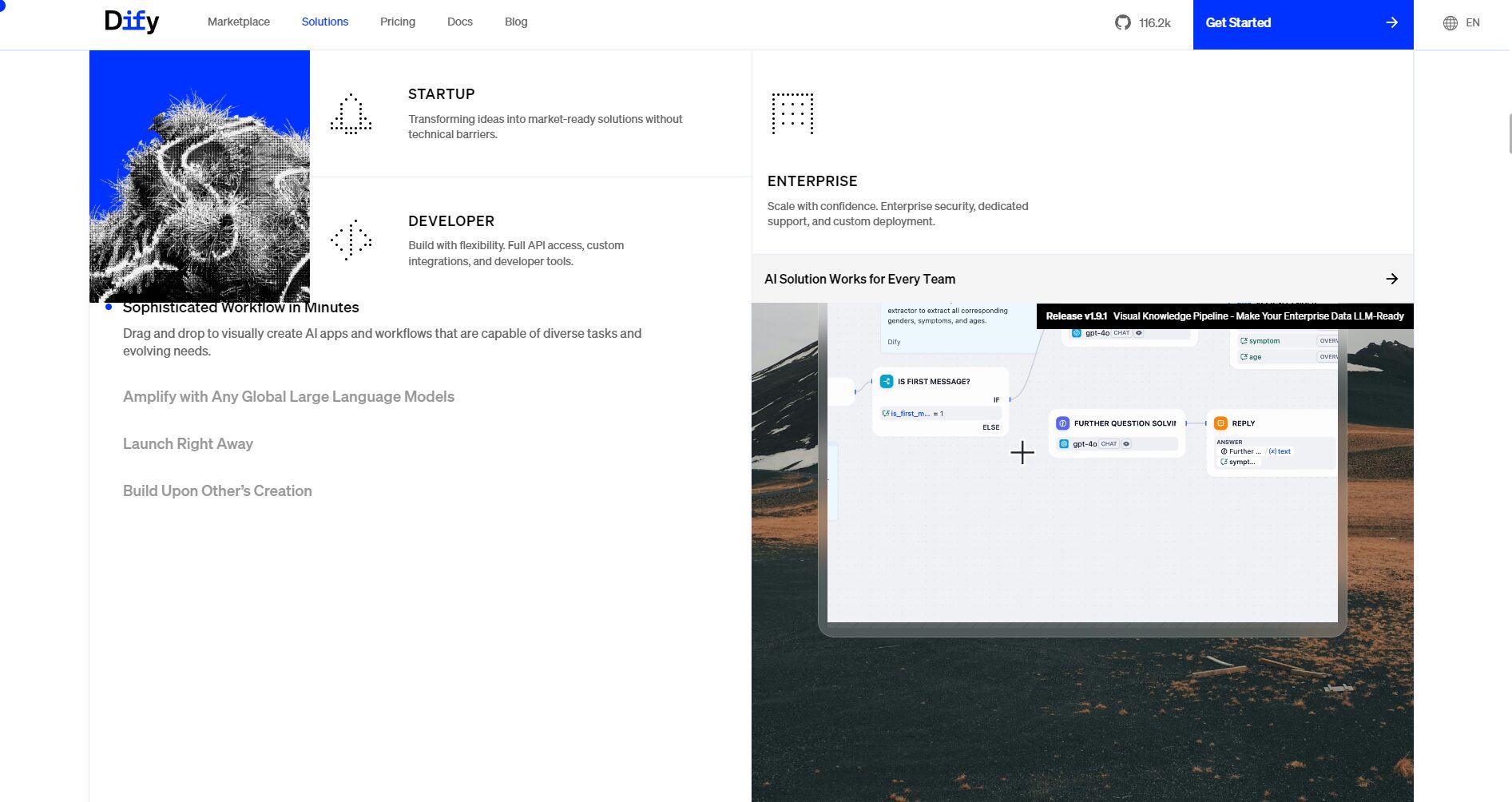Open the EN language selector
Viewport: 1512px width, 802px height.
tap(1472, 22)
